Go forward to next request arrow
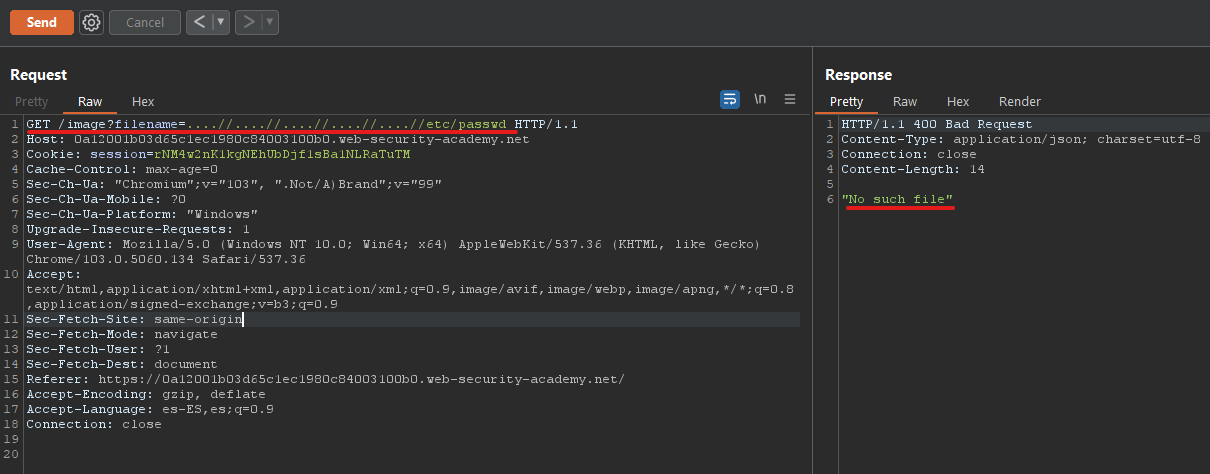Viewport: 1210px width, 474px height. pos(249,22)
